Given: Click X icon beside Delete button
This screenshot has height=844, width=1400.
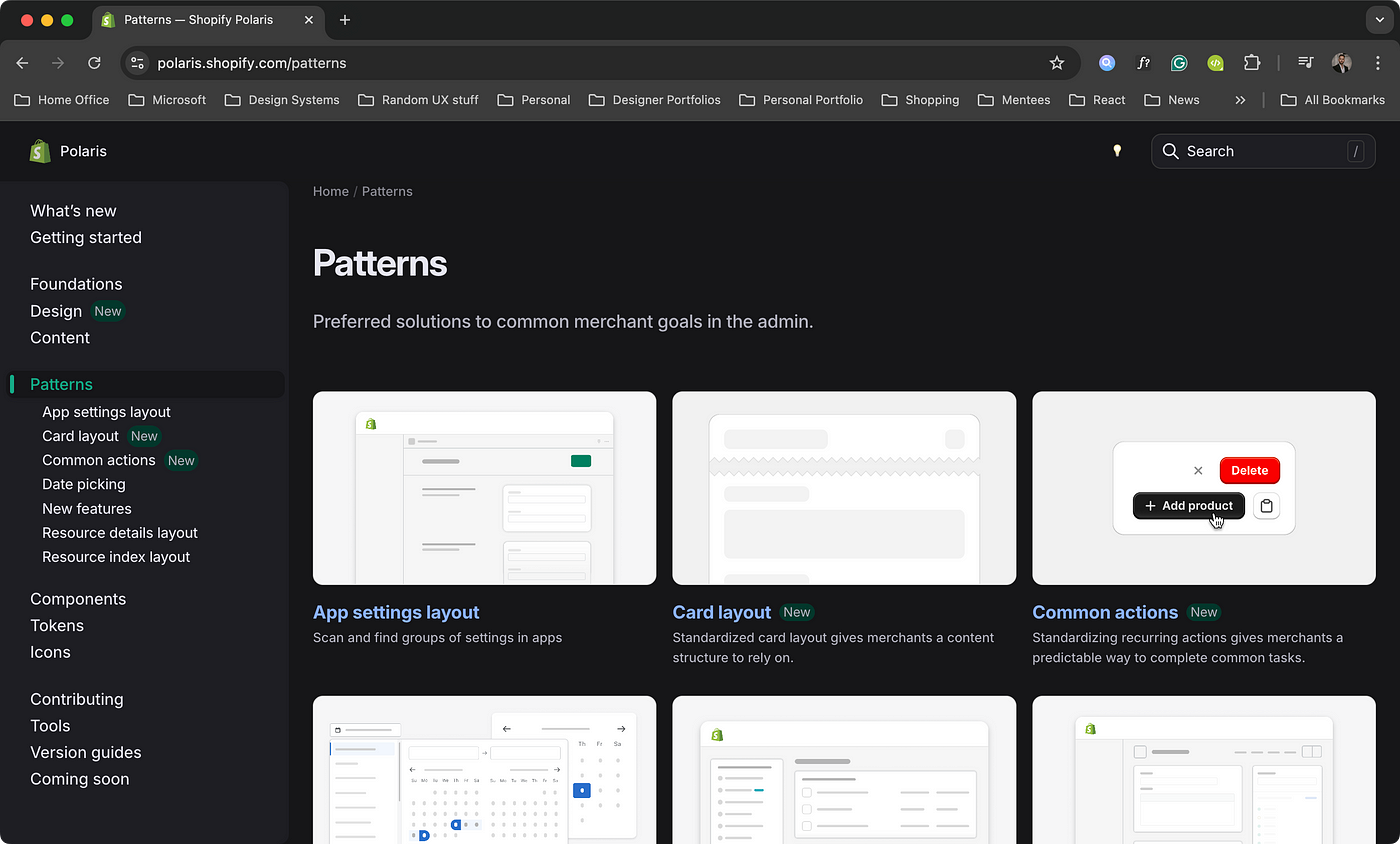Looking at the screenshot, I should tap(1198, 470).
